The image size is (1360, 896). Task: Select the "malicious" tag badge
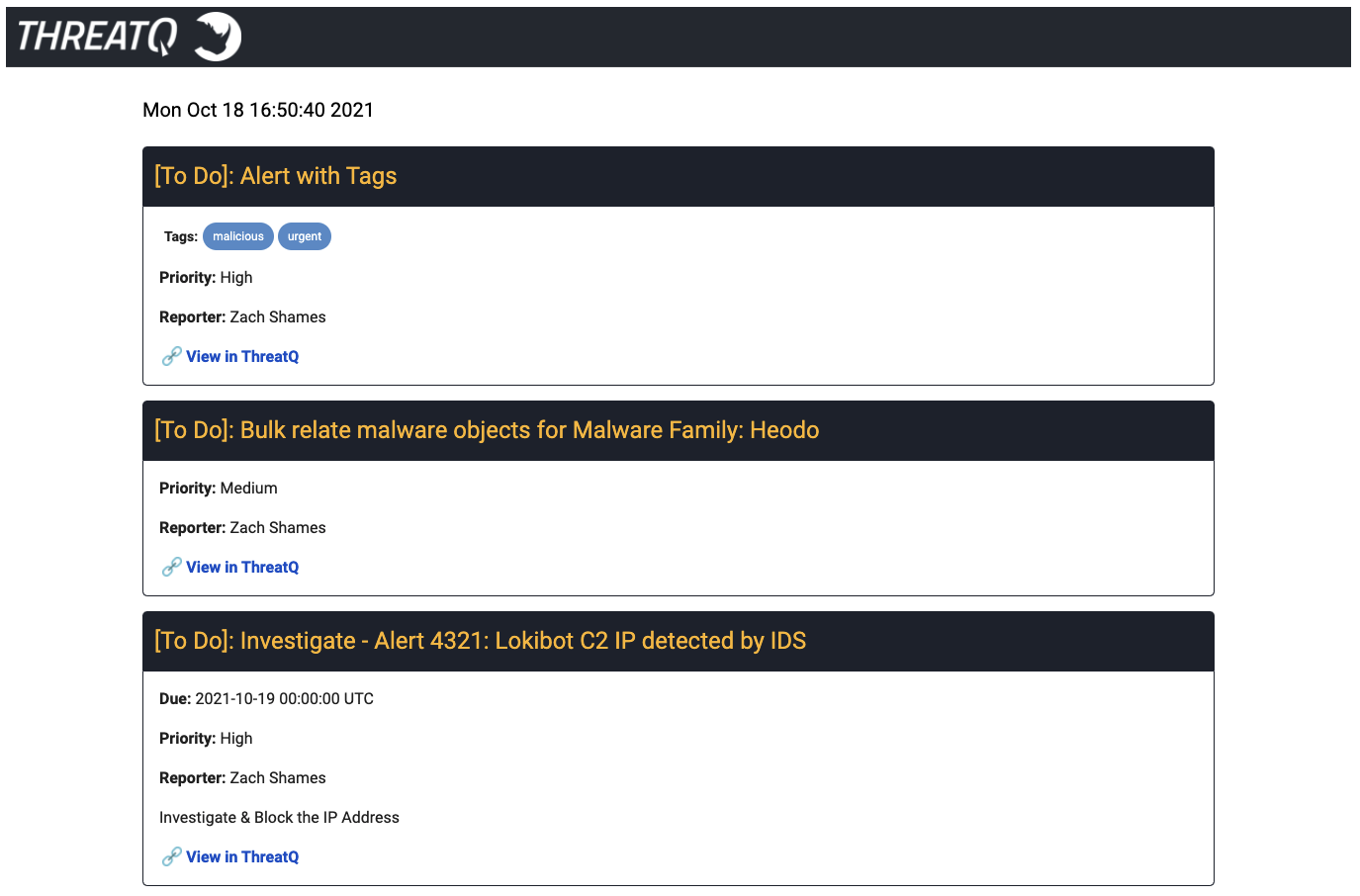coord(237,236)
